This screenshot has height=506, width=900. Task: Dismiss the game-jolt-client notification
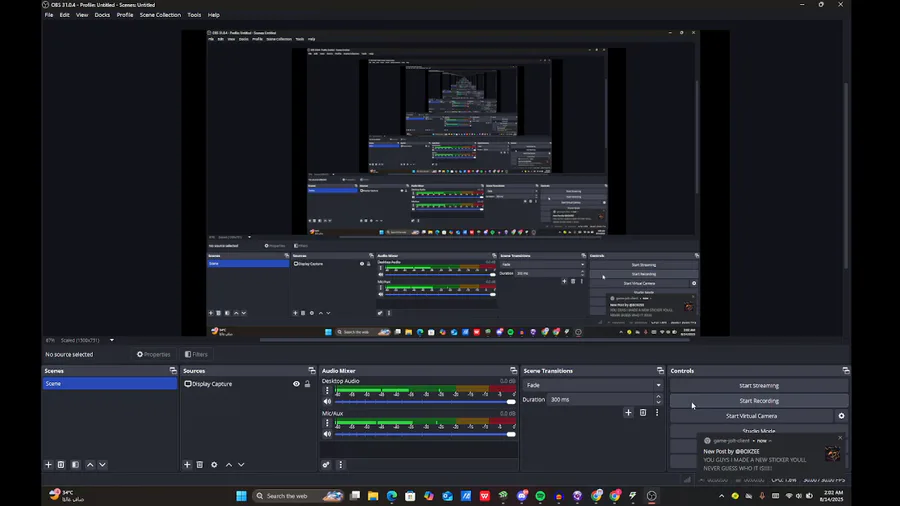point(840,438)
